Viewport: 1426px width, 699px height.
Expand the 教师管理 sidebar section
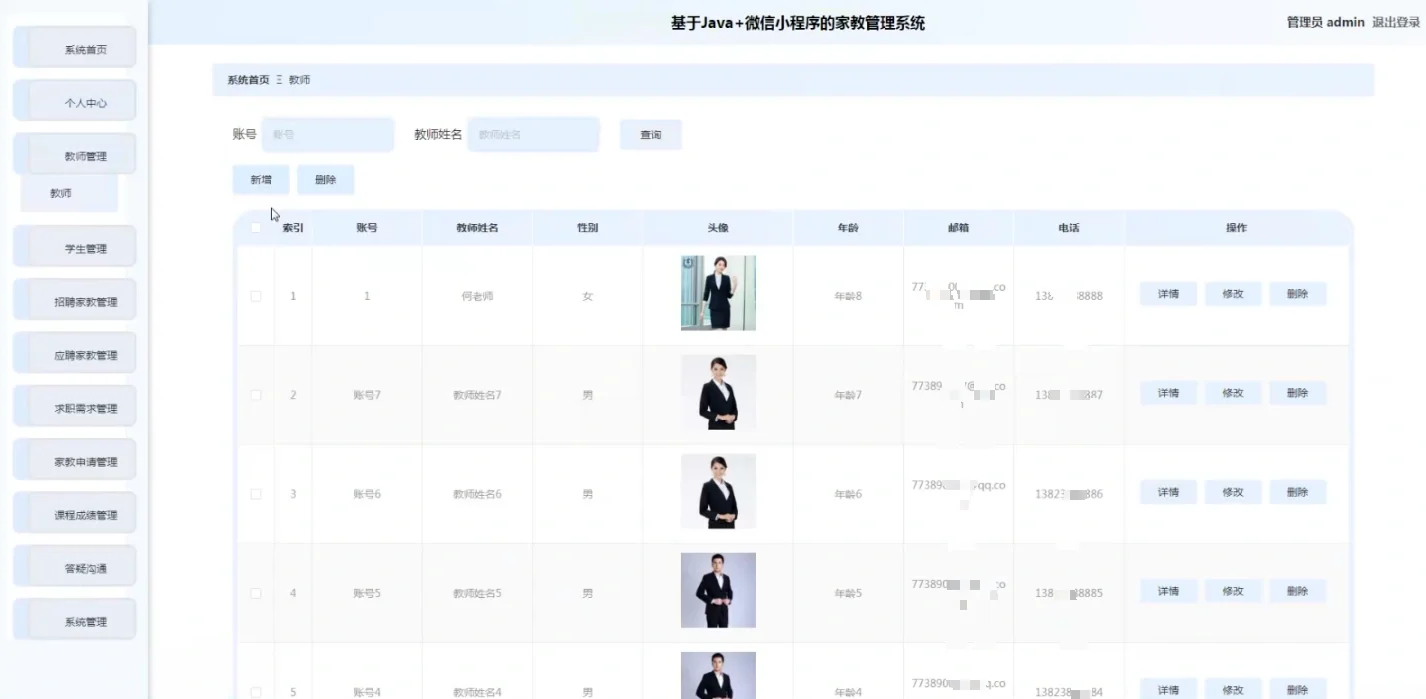(74, 153)
